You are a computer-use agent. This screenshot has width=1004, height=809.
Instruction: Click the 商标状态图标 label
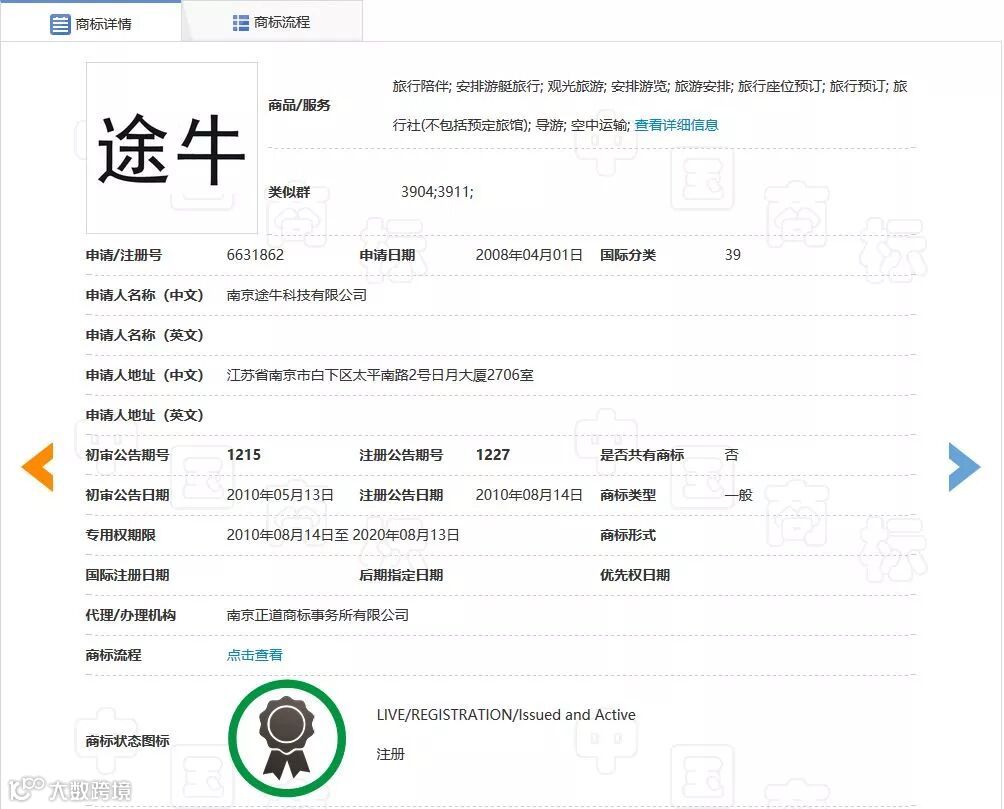[x=127, y=741]
